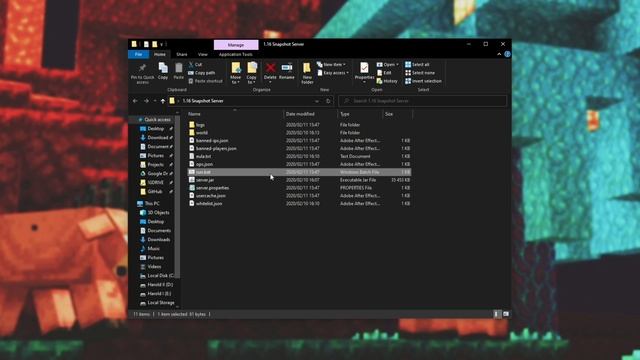This screenshot has height=360, width=640.
Task: Create a New folder
Action: click(307, 73)
